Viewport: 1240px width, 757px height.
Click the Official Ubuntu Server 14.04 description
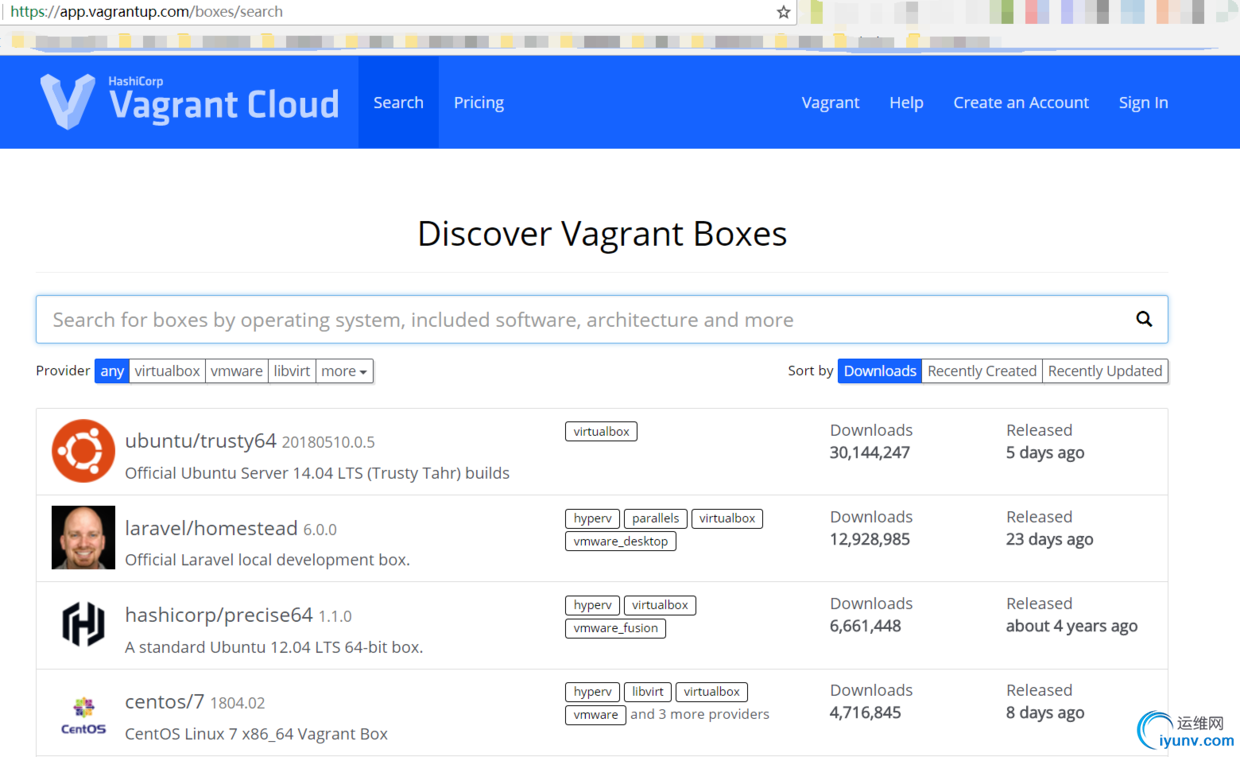point(317,473)
